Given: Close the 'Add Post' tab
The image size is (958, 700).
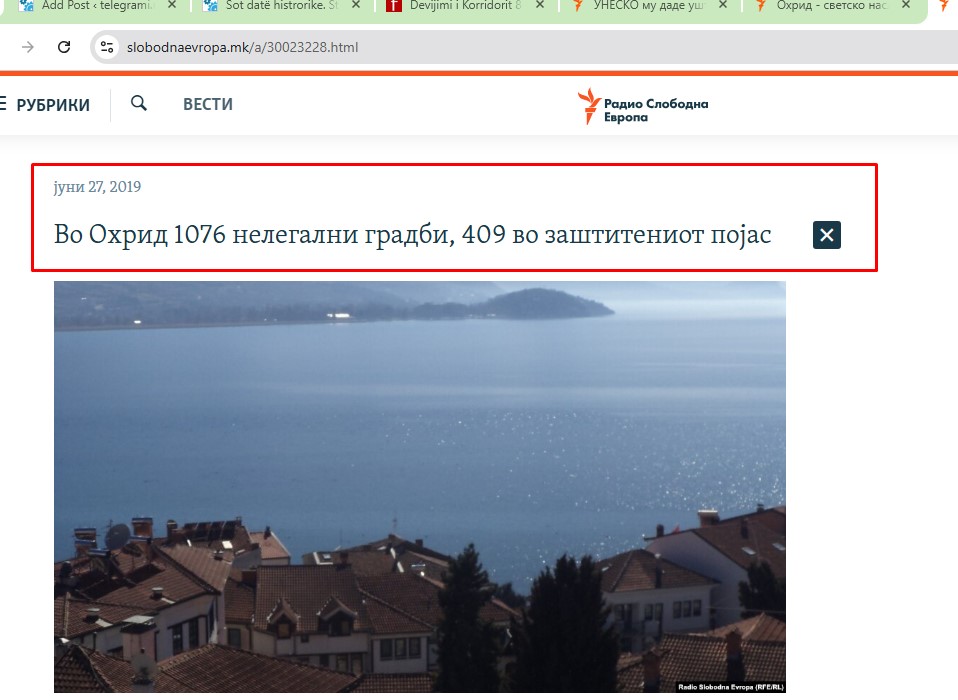Looking at the screenshot, I should tap(171, 6).
